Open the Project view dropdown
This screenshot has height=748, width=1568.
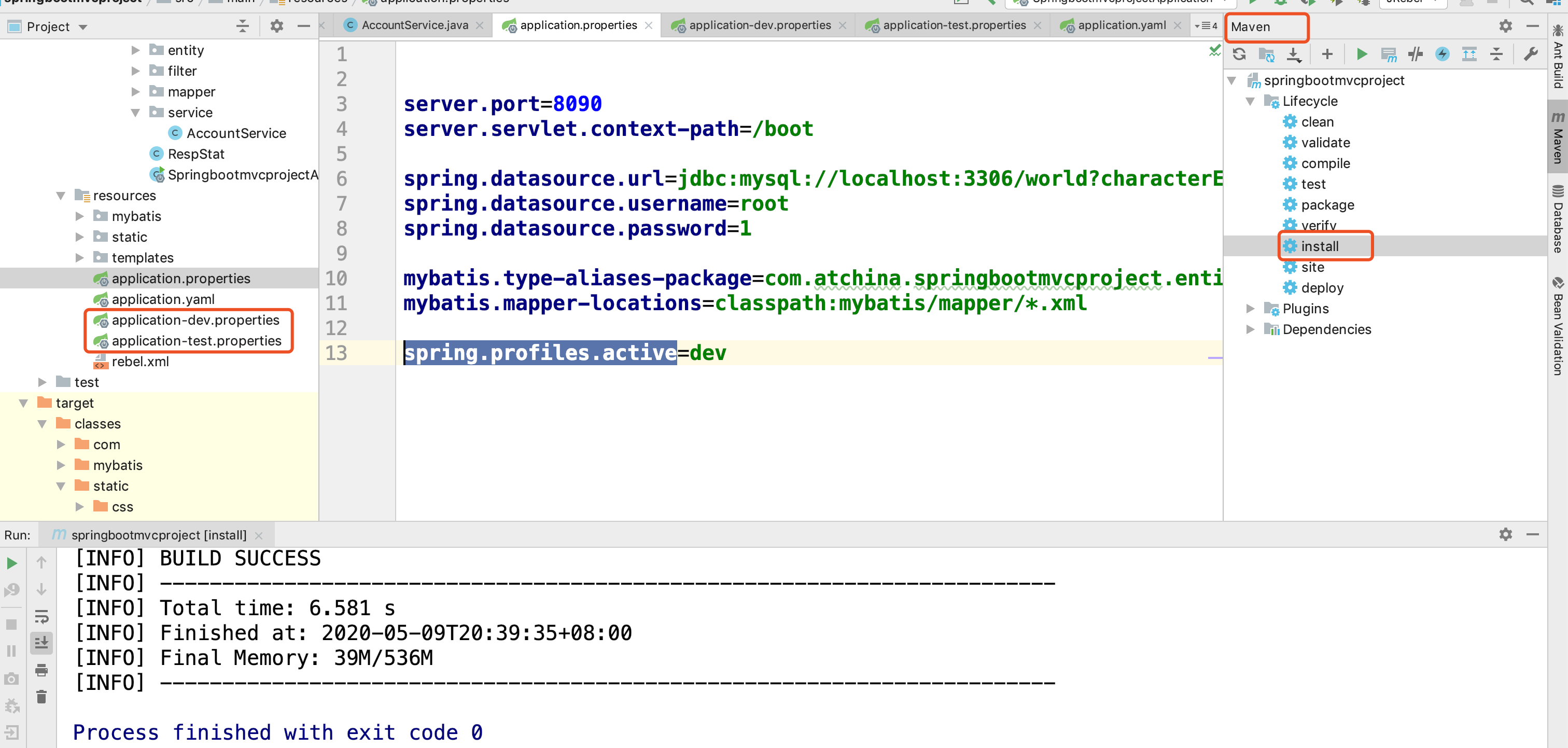(83, 27)
